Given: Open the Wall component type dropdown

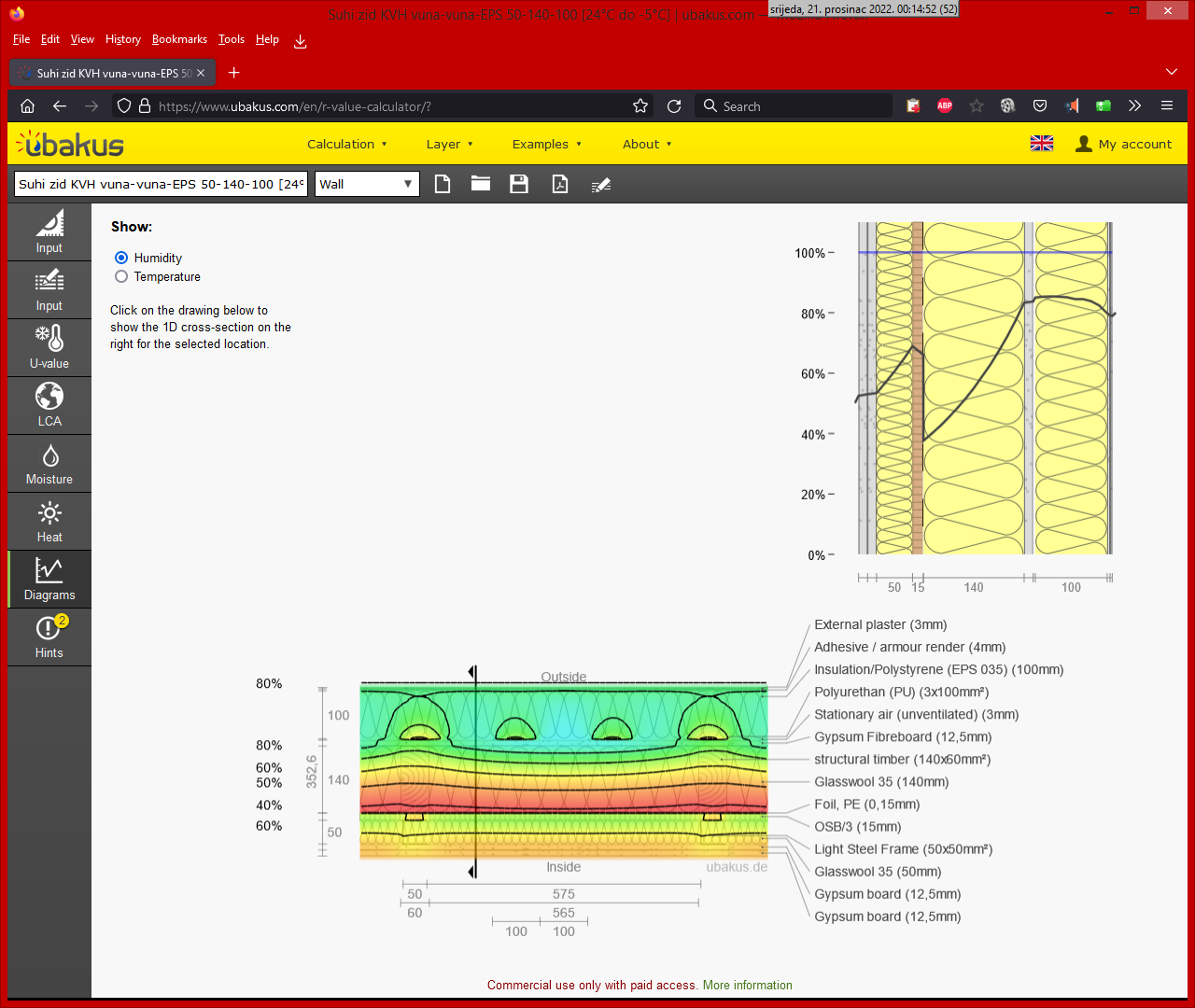Looking at the screenshot, I should coord(367,184).
